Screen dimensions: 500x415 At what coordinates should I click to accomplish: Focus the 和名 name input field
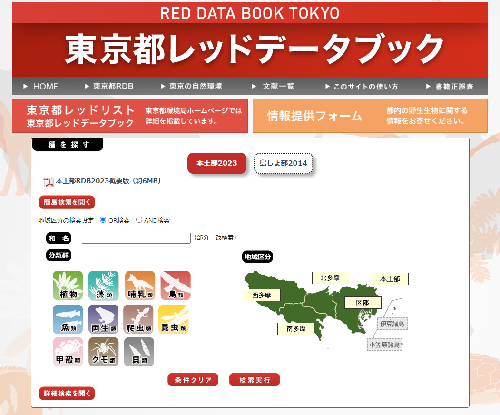[x=136, y=238]
